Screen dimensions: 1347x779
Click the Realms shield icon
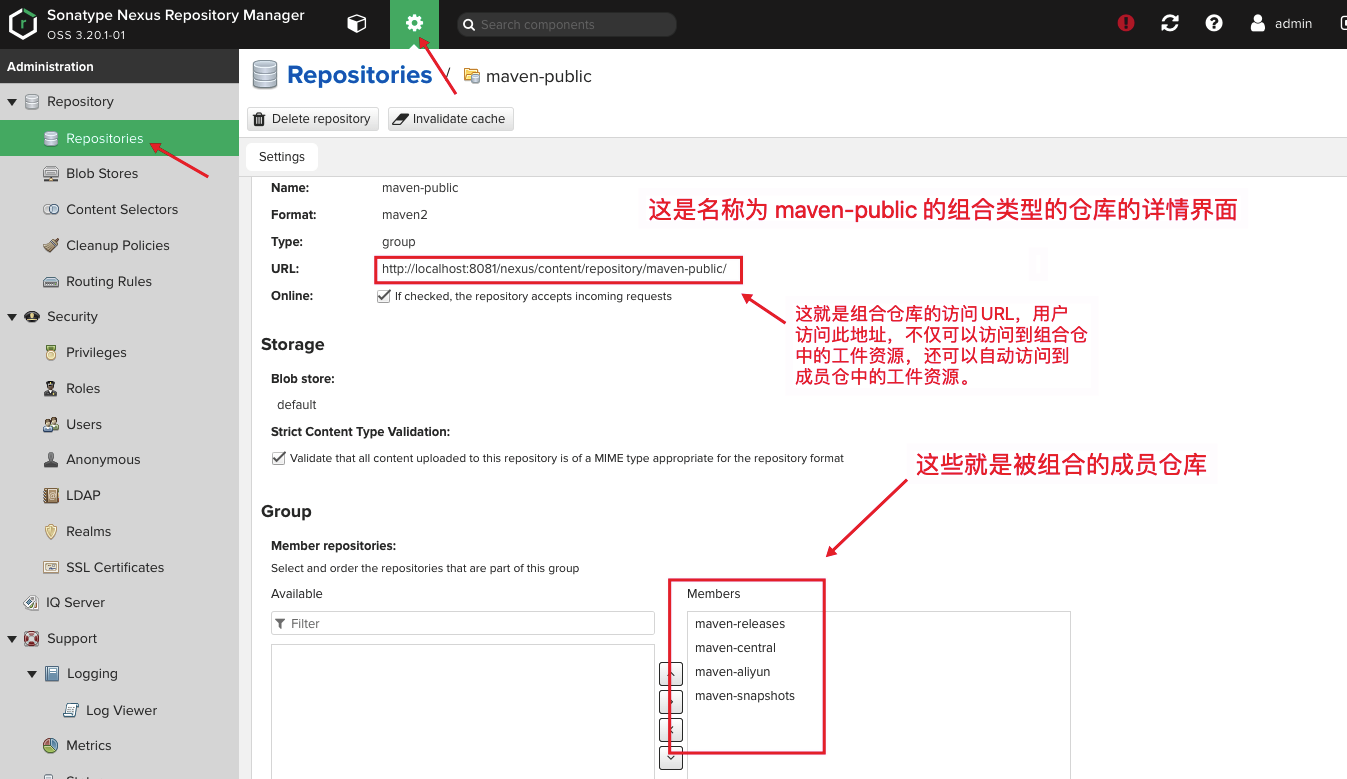(51, 531)
